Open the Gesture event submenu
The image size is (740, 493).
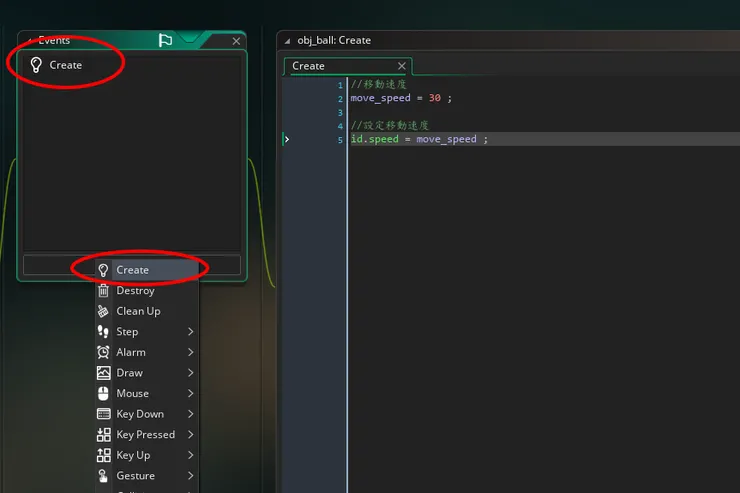point(147,476)
